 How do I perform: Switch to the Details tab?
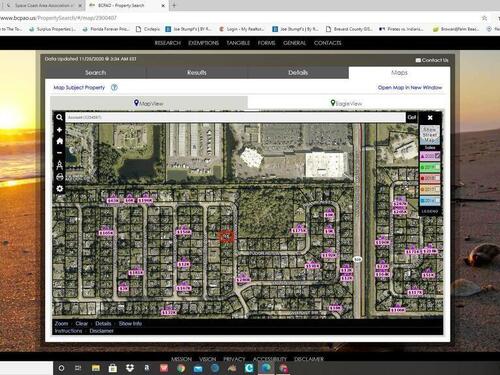click(x=298, y=72)
